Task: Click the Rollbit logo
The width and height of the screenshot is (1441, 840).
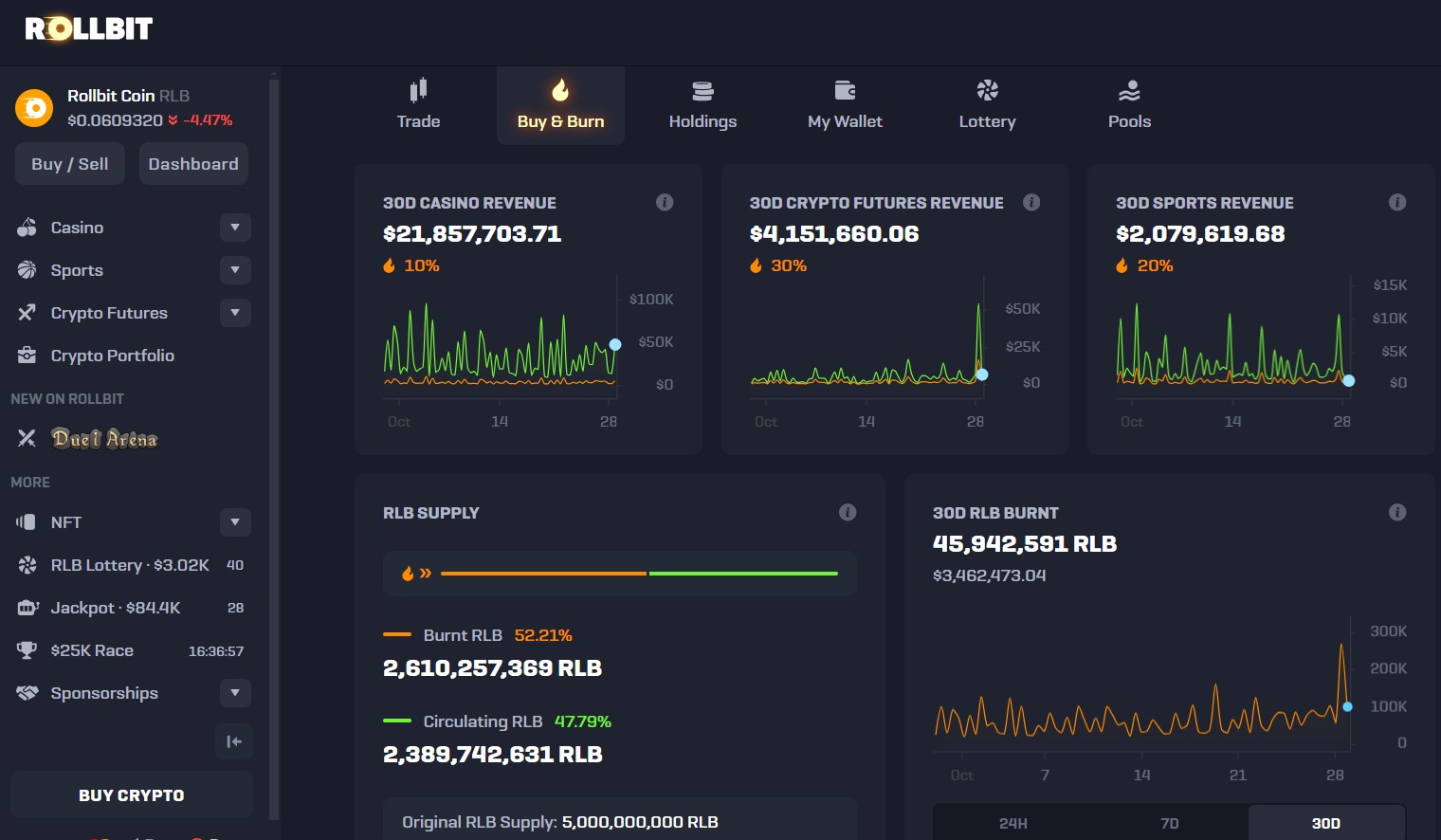Action: click(x=89, y=28)
